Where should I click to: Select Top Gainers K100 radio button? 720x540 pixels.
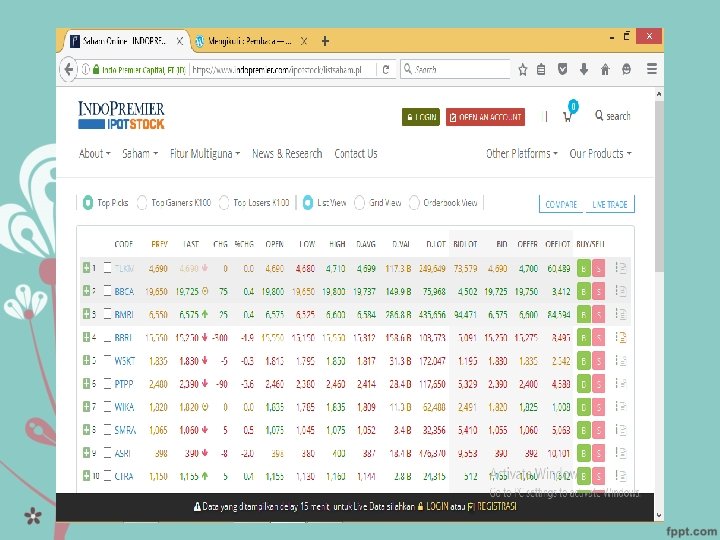(x=142, y=202)
